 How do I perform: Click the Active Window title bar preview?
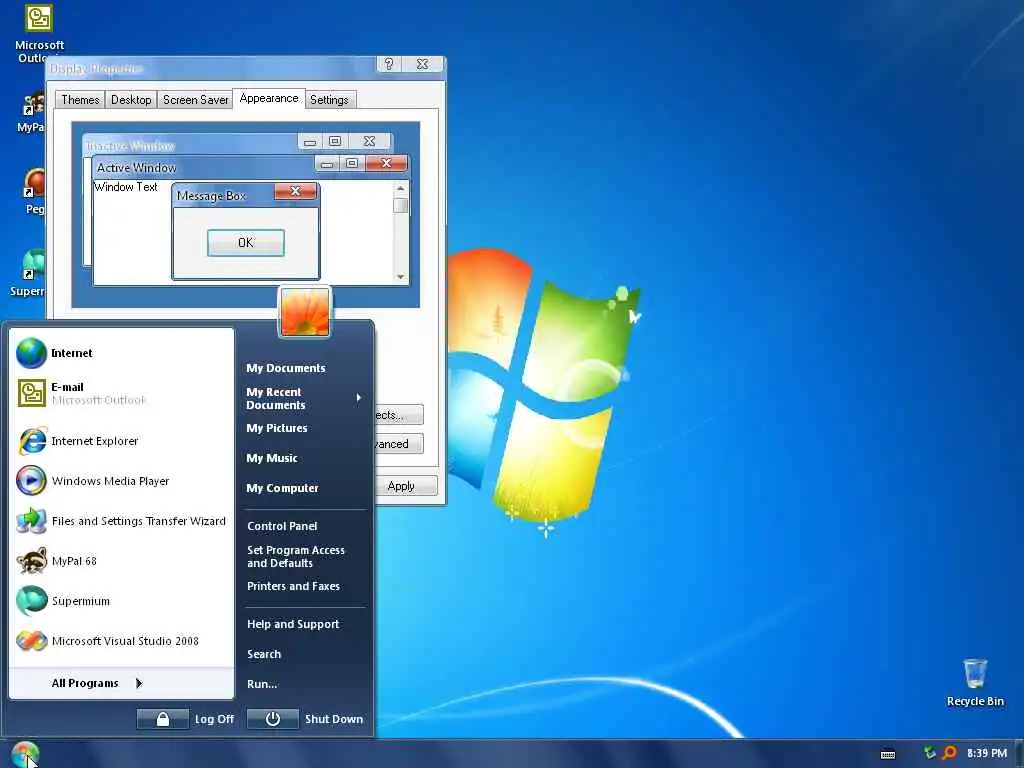point(202,168)
